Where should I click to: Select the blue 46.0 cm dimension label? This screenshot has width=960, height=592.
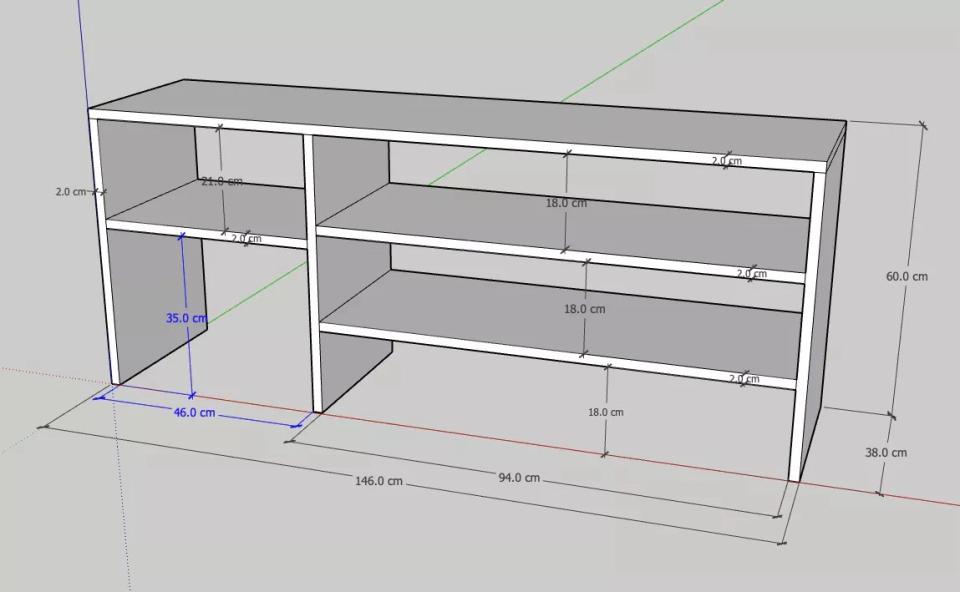tap(194, 412)
